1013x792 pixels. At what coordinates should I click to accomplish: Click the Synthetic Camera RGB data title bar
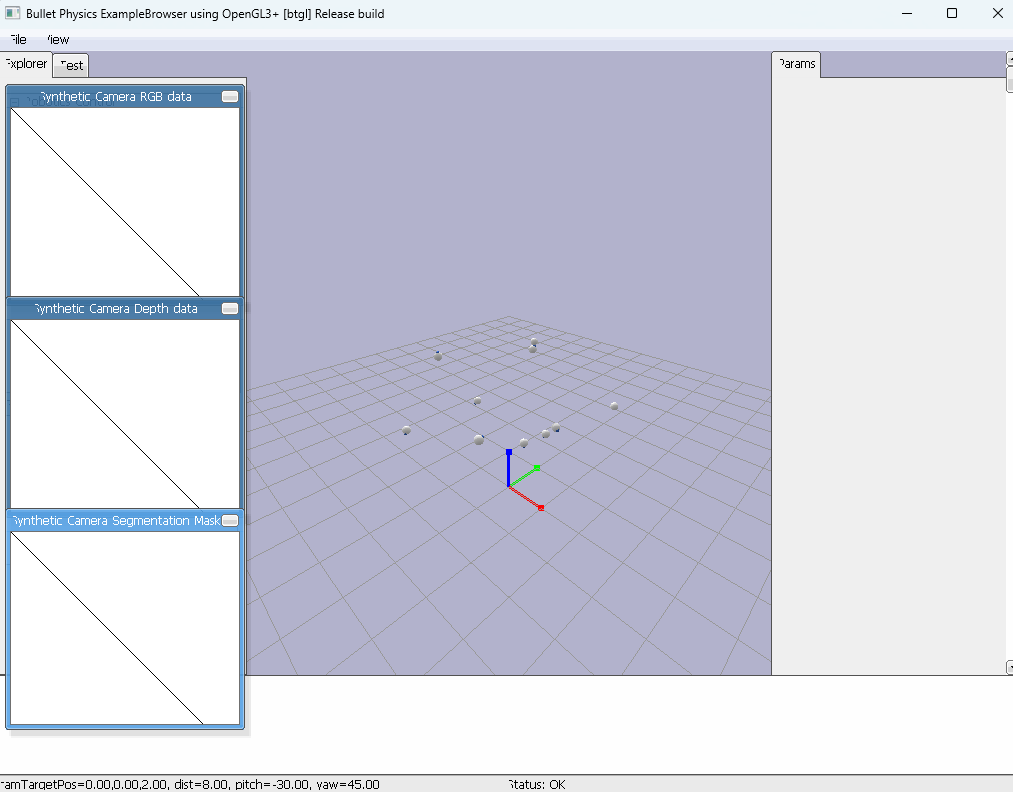[115, 97]
